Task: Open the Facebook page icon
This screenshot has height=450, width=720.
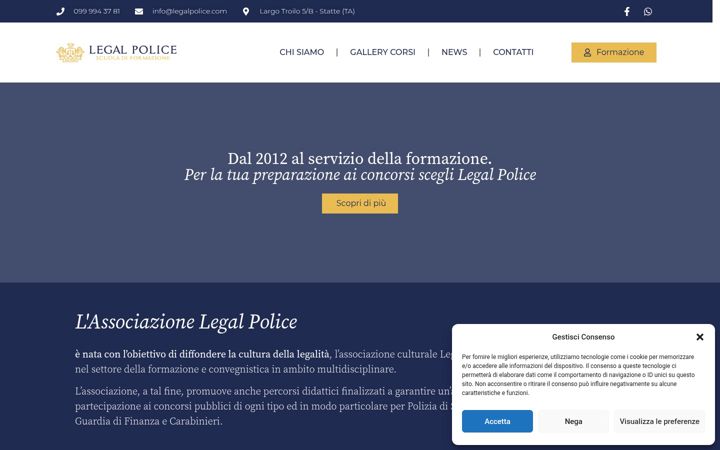Action: tap(626, 11)
